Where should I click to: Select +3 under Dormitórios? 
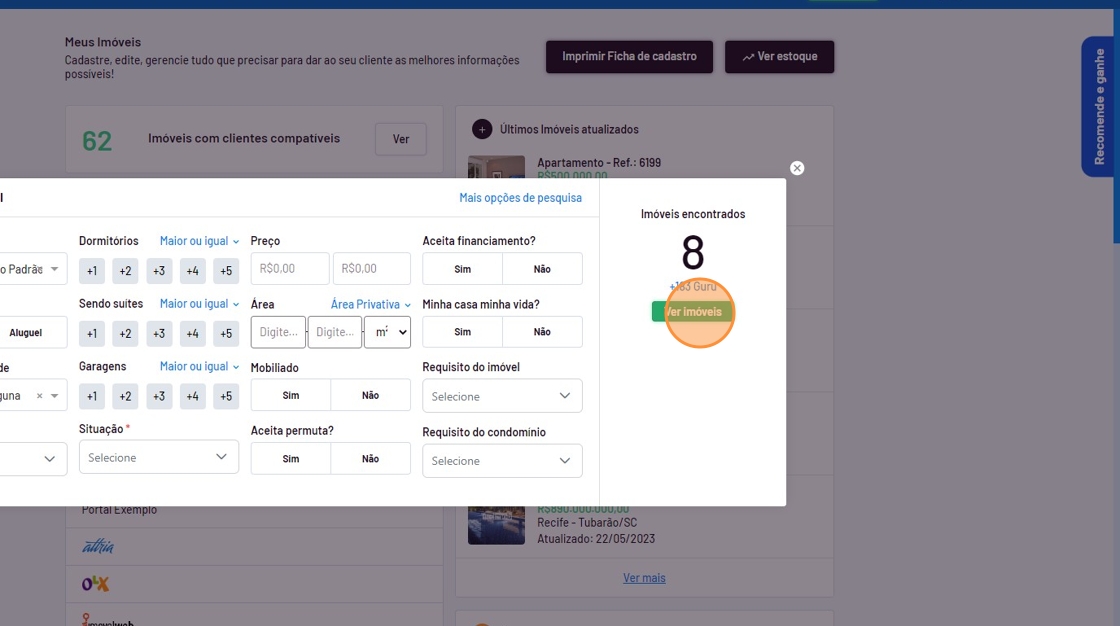click(158, 270)
